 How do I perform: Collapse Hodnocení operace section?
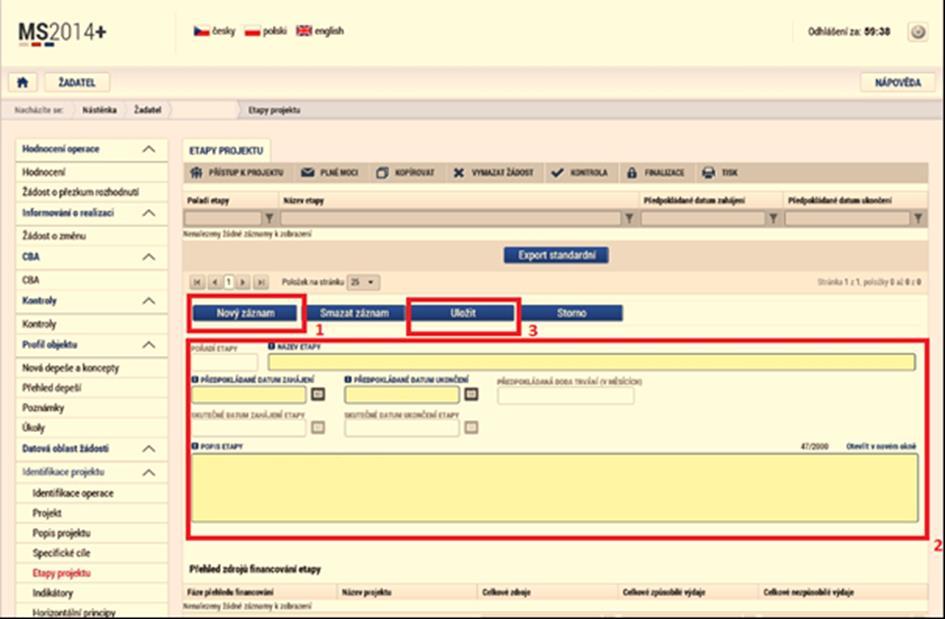pos(149,149)
